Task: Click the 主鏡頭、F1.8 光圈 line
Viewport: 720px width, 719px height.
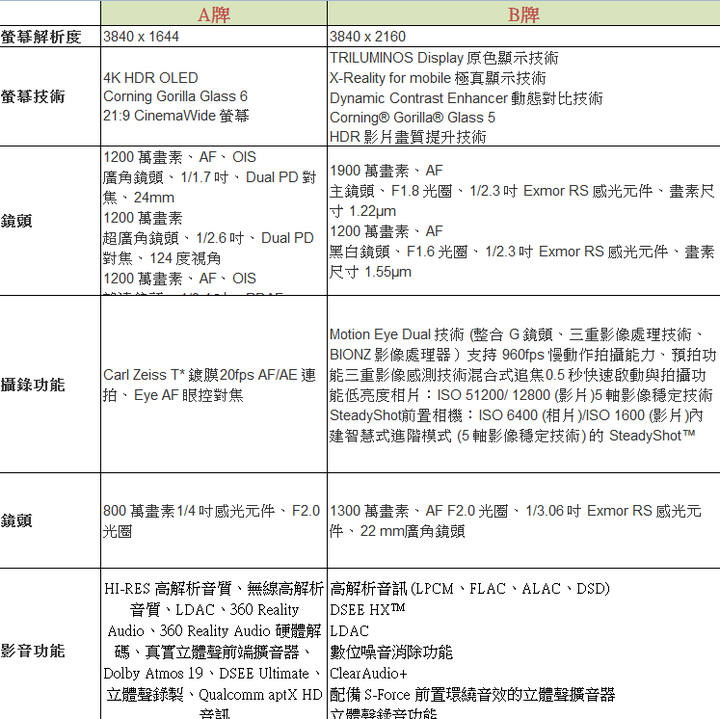Action: 522,191
